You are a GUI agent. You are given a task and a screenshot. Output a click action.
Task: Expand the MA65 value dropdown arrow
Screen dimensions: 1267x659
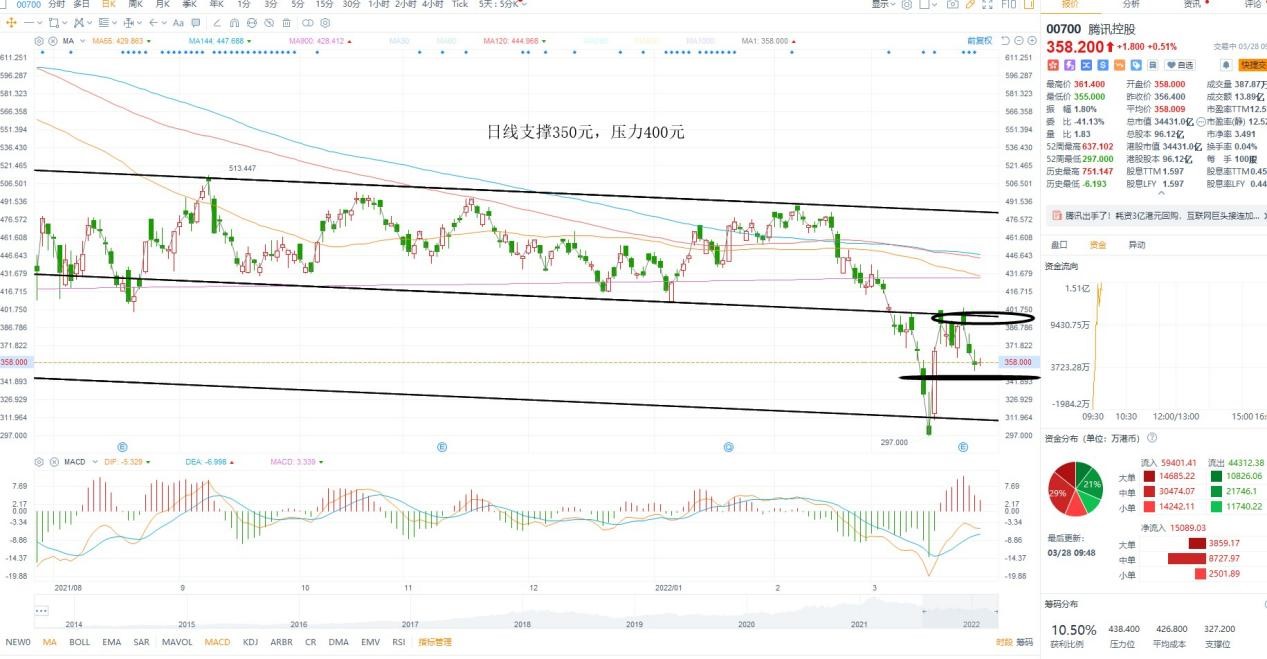coord(148,41)
